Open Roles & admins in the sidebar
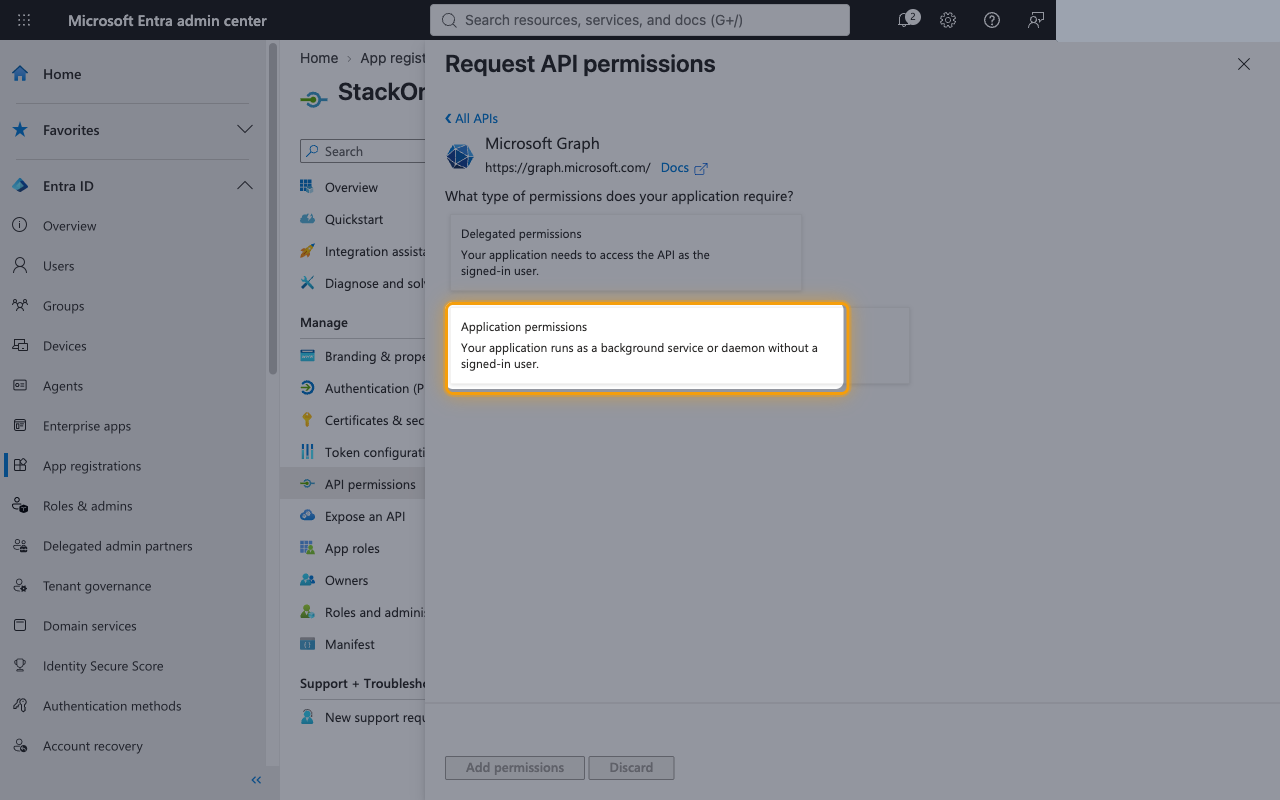 click(87, 506)
